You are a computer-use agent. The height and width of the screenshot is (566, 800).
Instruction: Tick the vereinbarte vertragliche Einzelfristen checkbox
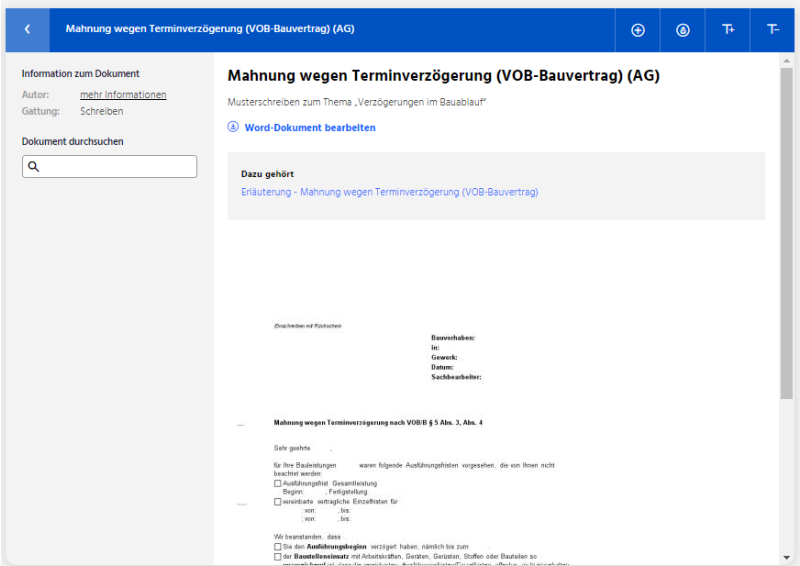tap(278, 501)
